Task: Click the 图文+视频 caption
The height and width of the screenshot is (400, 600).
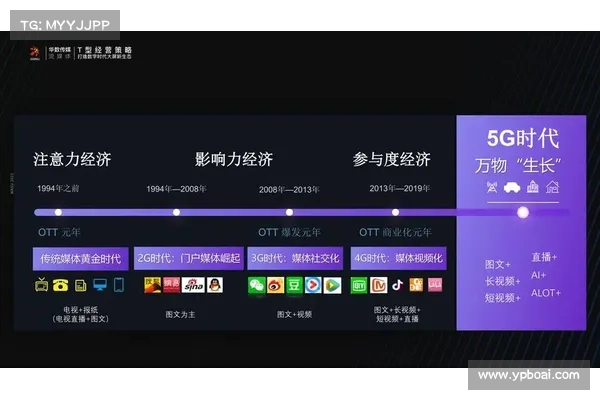Action: pyautogui.click(x=294, y=315)
